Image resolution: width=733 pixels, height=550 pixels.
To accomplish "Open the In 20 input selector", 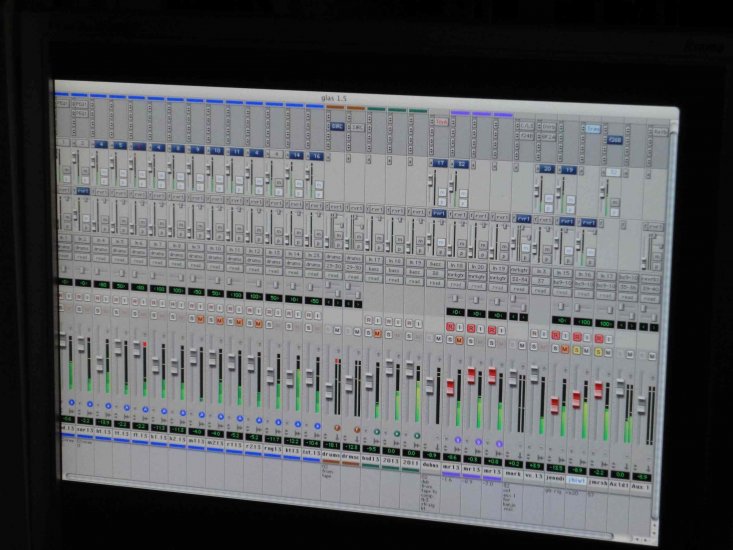I will (477, 267).
